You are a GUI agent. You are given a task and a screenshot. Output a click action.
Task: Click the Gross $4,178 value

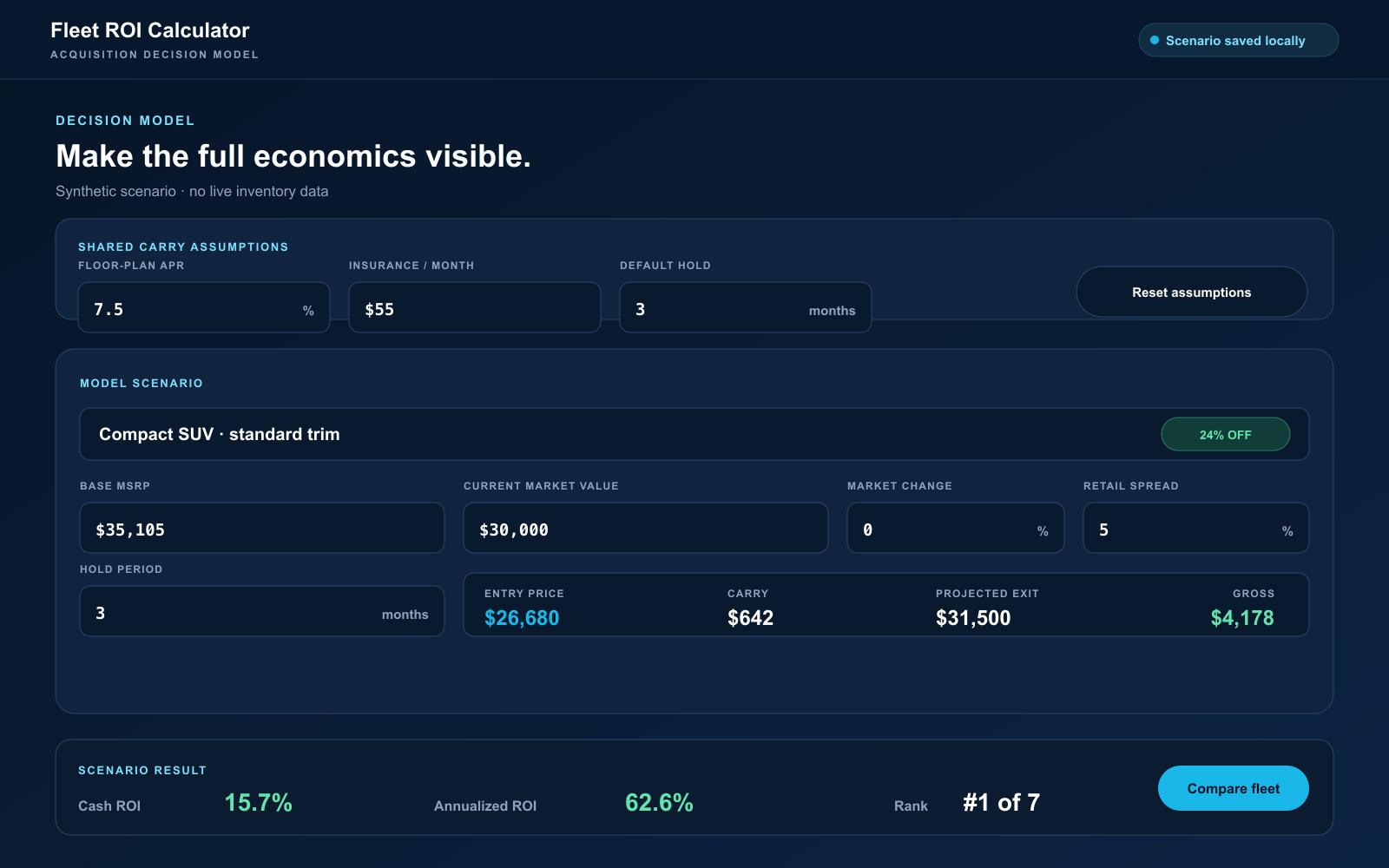[x=1242, y=618]
